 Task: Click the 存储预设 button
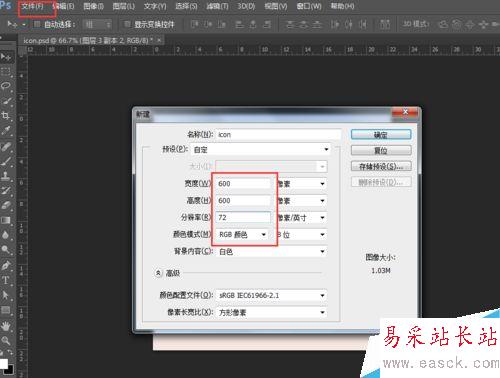[x=381, y=166]
